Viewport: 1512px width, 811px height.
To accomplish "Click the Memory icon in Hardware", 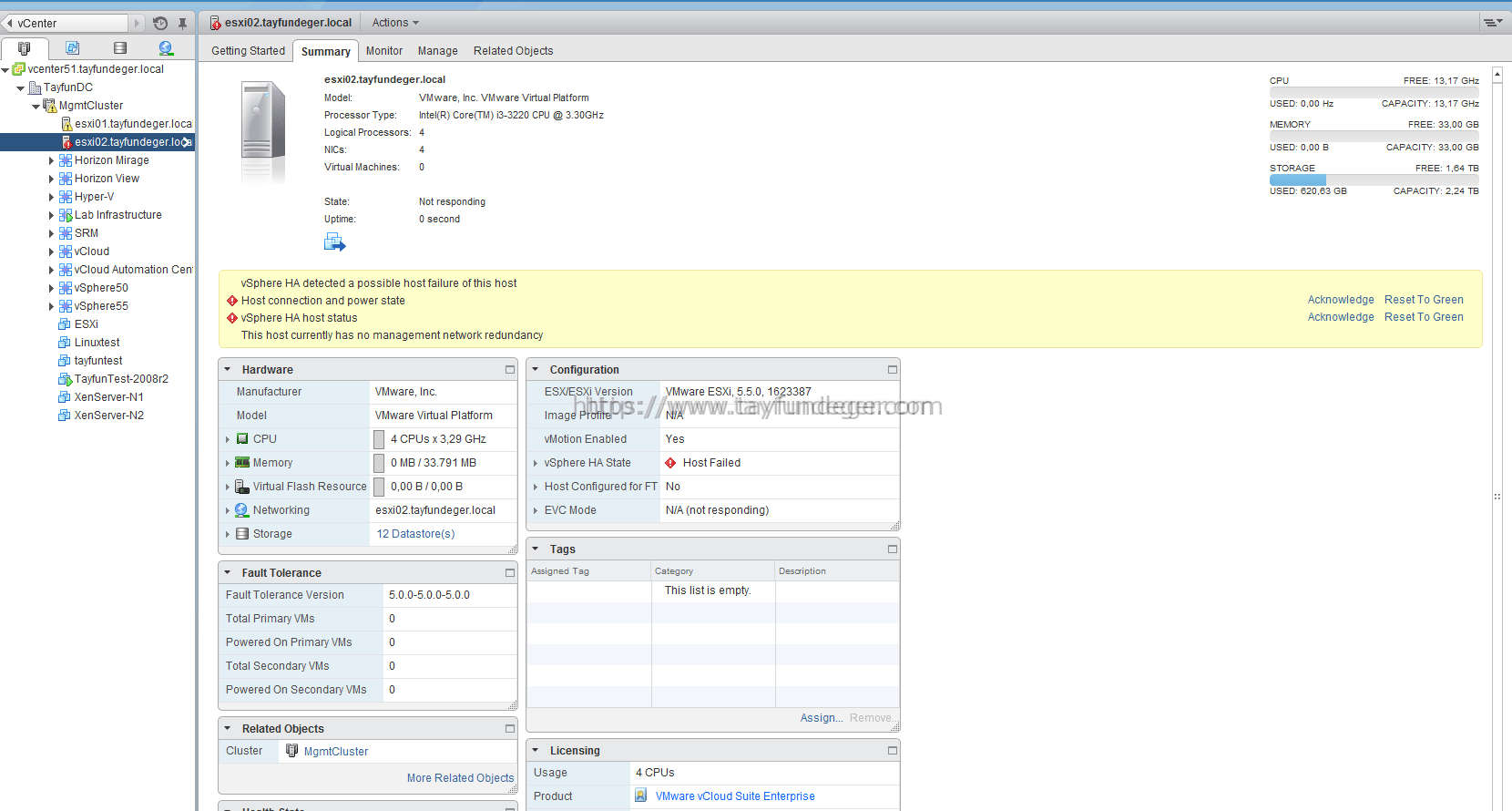I will pos(242,462).
